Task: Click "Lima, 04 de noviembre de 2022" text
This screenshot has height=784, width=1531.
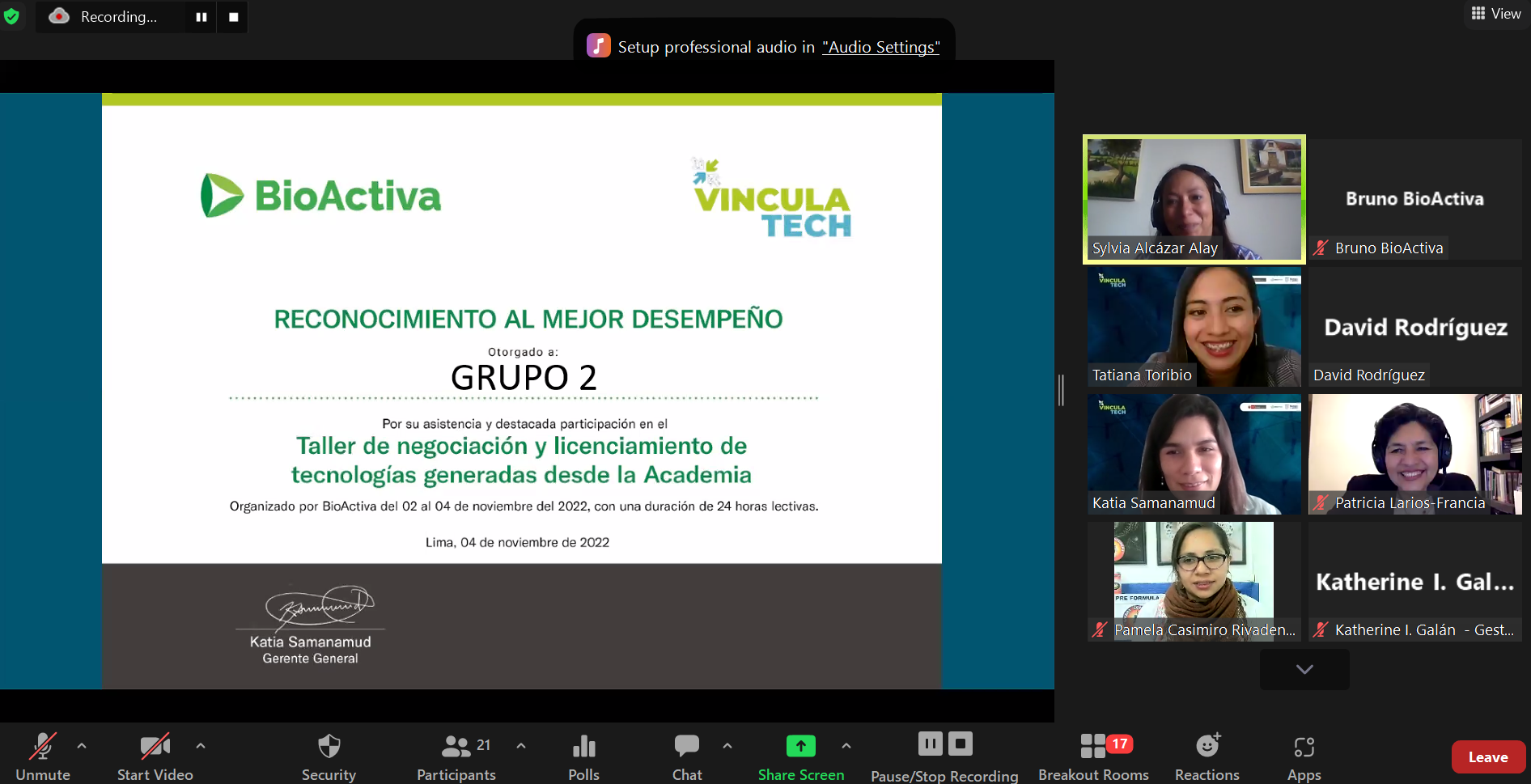Action: (x=518, y=543)
